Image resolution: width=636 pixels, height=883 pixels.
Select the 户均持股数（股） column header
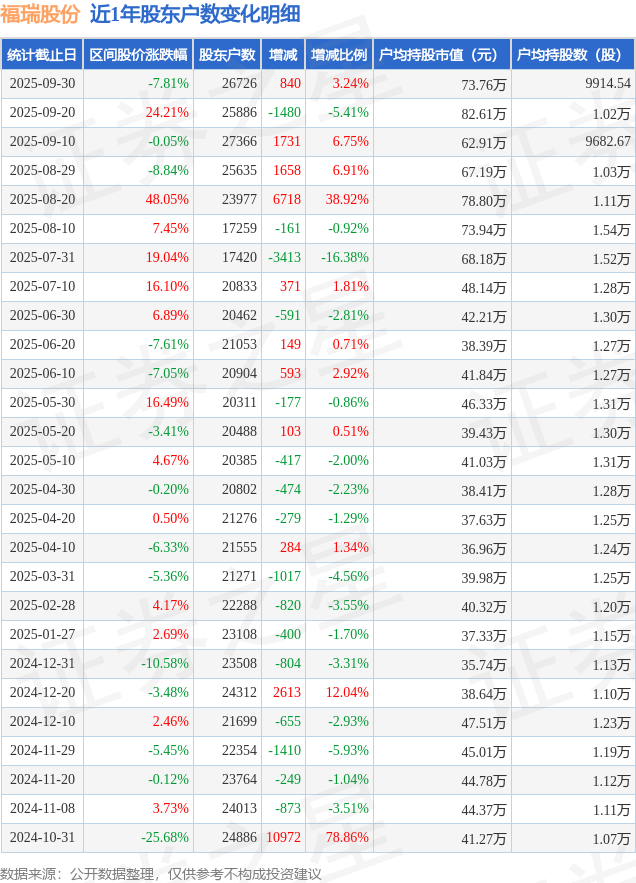[572, 55]
